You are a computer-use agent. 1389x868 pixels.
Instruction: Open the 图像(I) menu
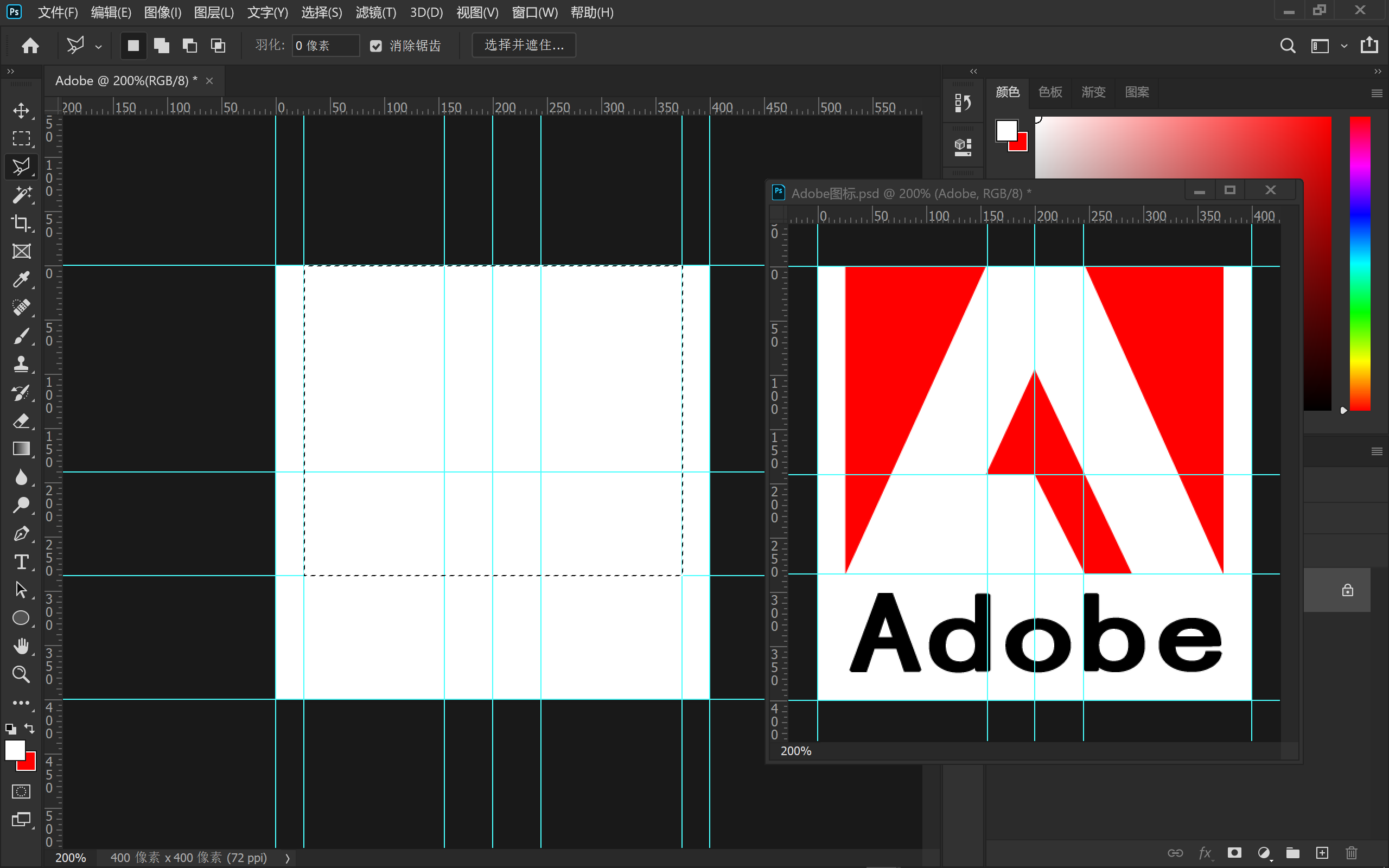click(x=162, y=12)
